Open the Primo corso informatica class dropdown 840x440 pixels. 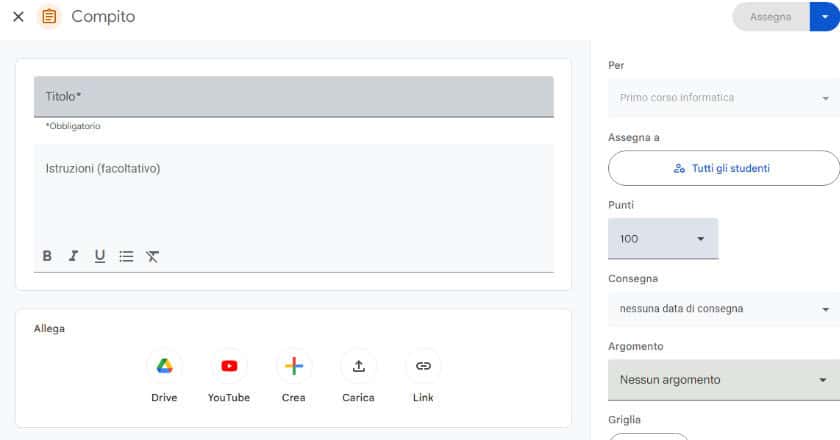(724, 98)
